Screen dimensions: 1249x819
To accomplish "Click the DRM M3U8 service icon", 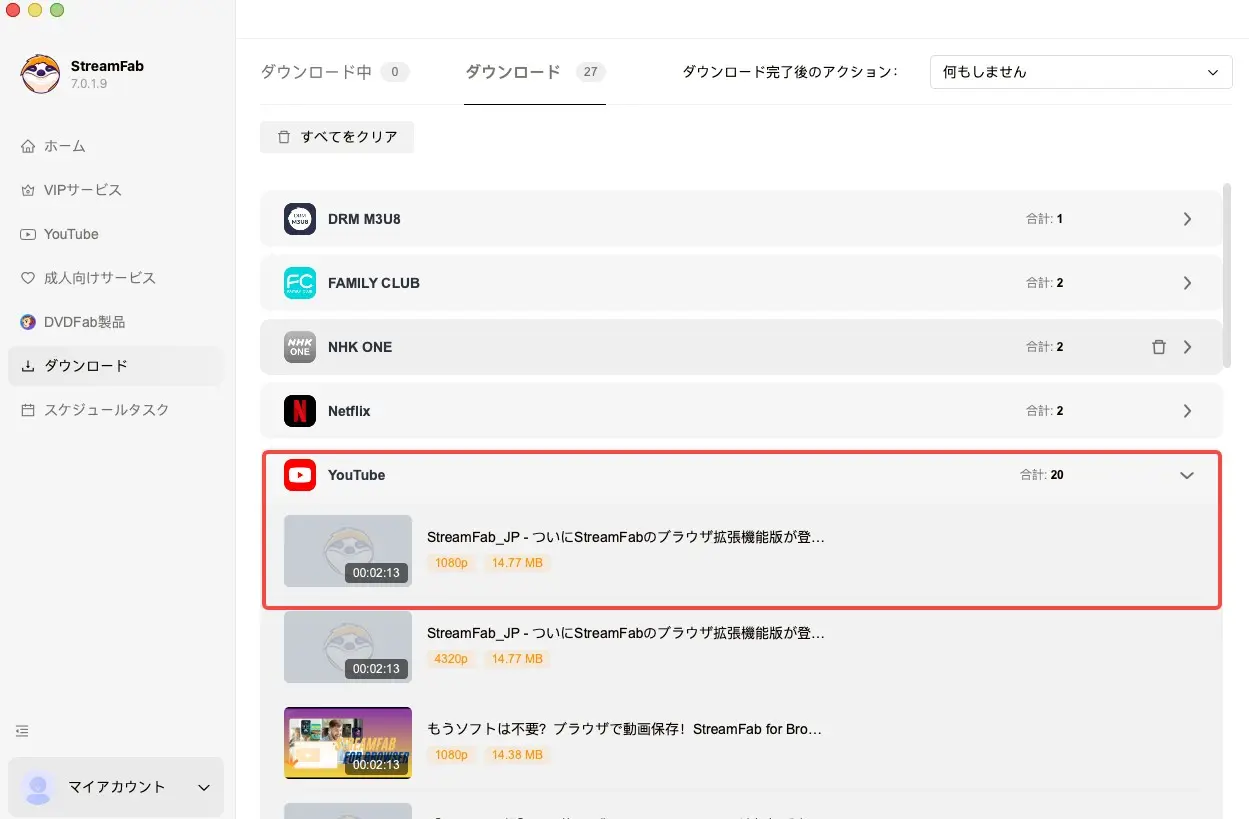I will 300,219.
